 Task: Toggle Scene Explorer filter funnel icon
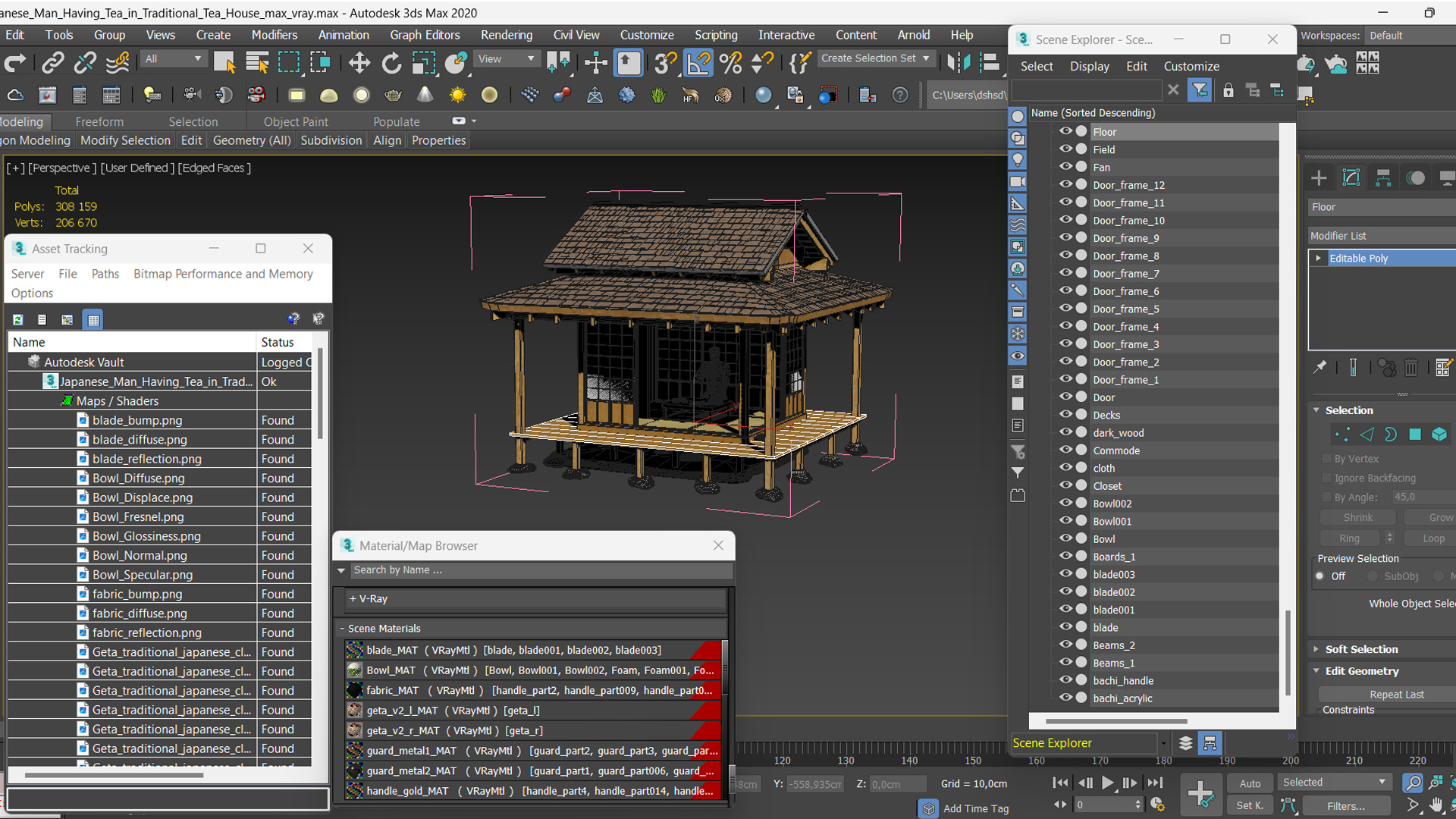(1200, 91)
